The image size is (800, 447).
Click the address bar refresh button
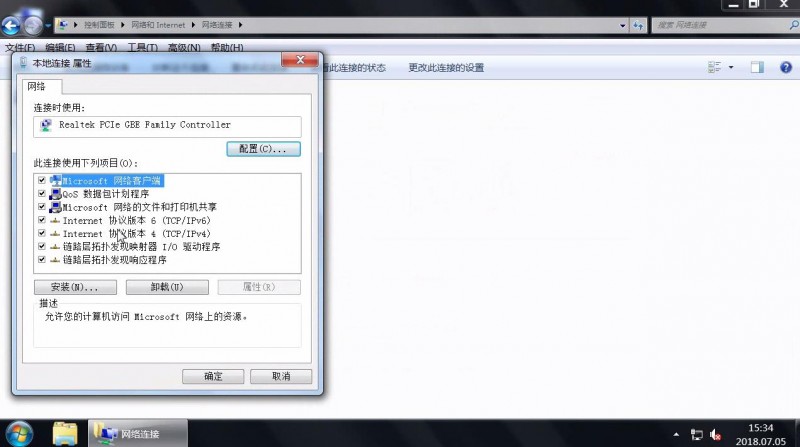click(x=638, y=25)
